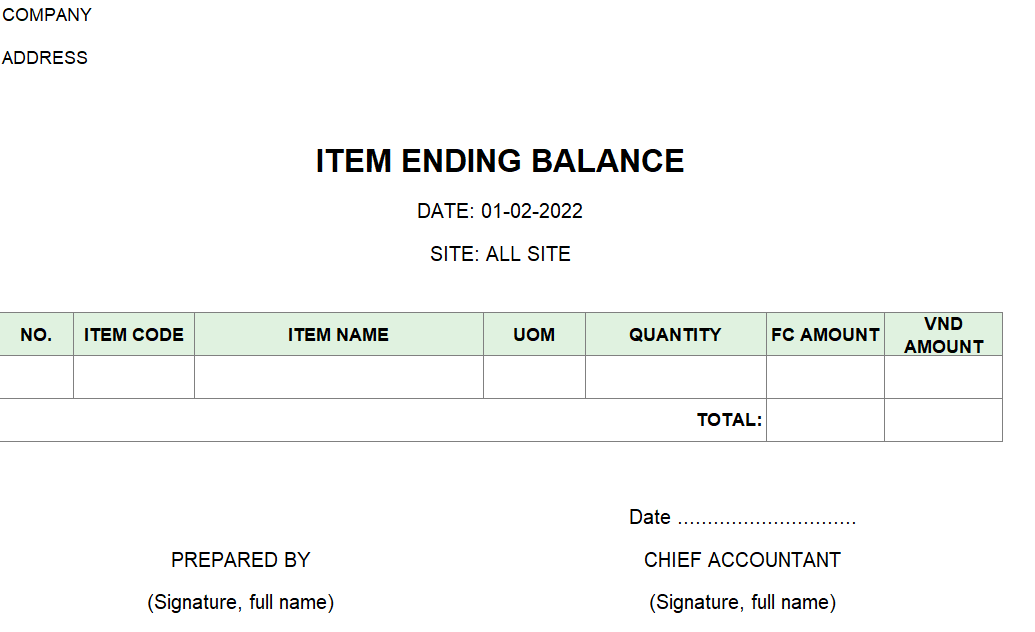This screenshot has height=632, width=1035.
Task: Click the SITE: ALL SITE line
Action: 500,254
